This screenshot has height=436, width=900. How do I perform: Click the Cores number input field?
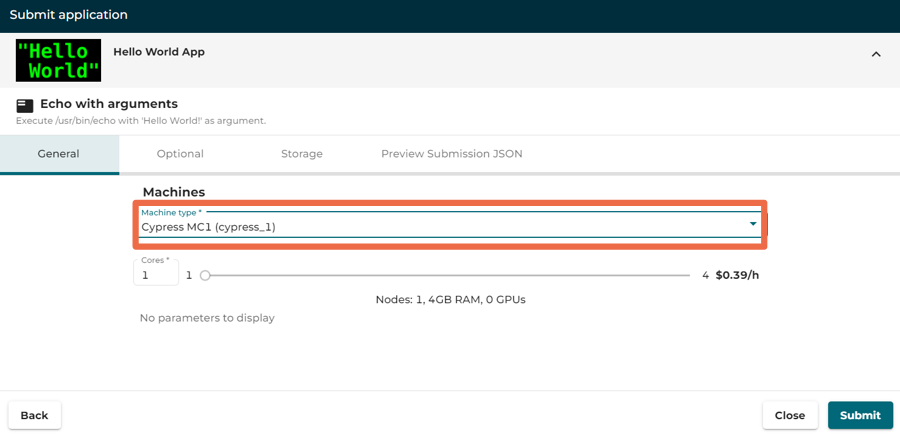156,272
